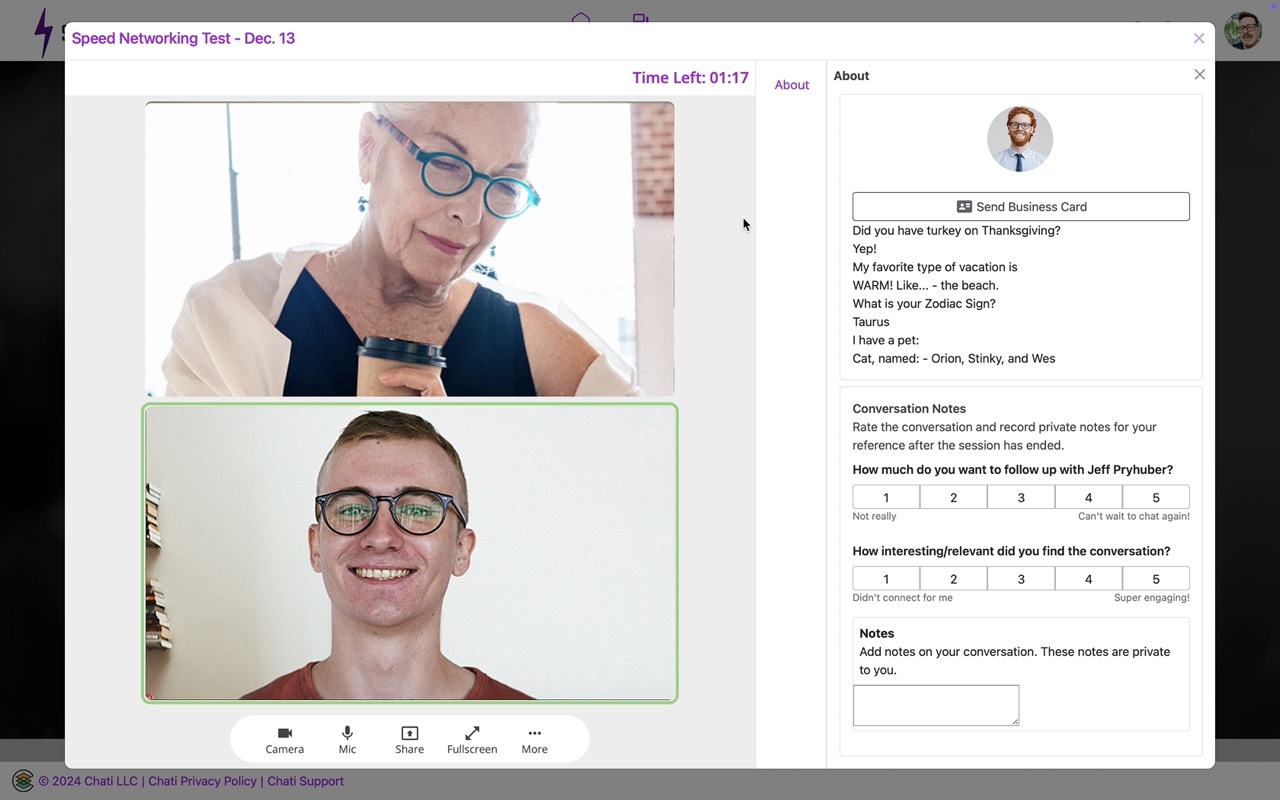This screenshot has height=800, width=1280.
Task: Open the Share screen option
Action: pos(409,740)
